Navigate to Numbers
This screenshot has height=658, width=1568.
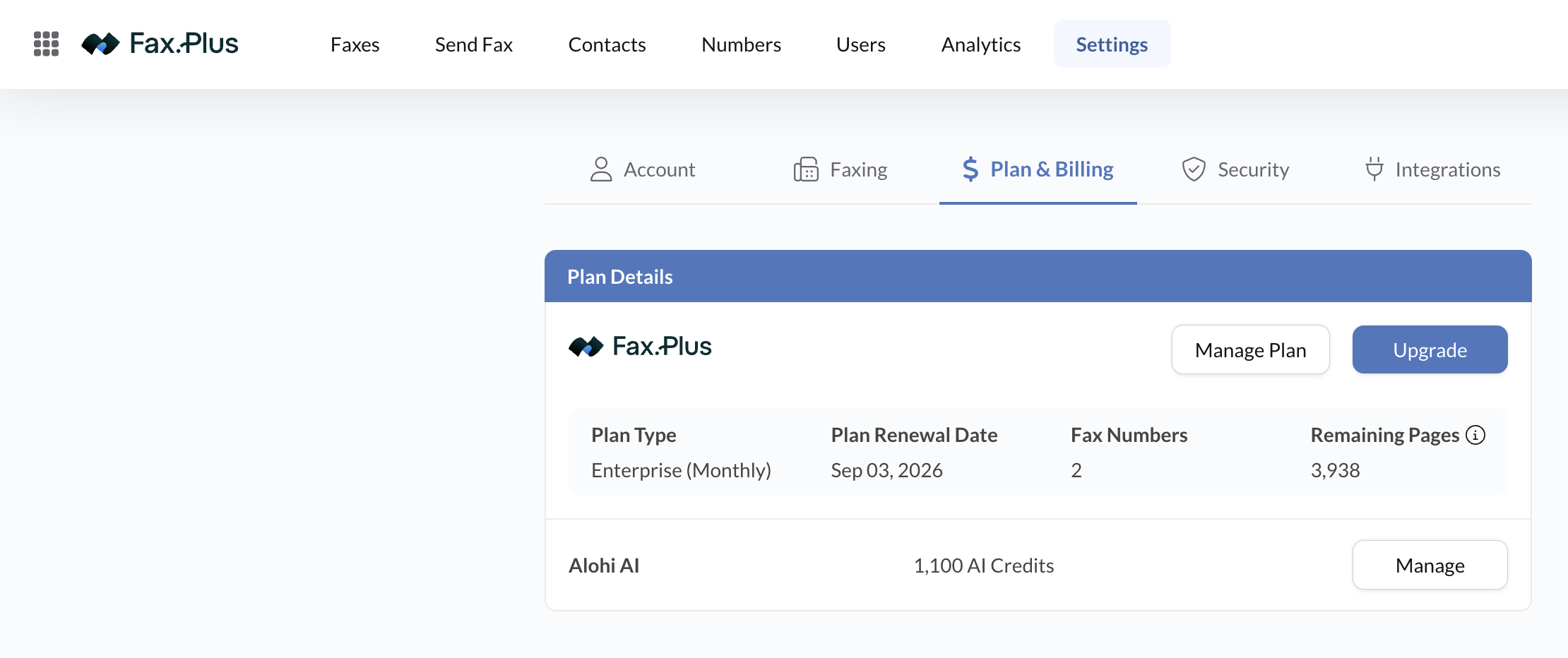point(741,44)
